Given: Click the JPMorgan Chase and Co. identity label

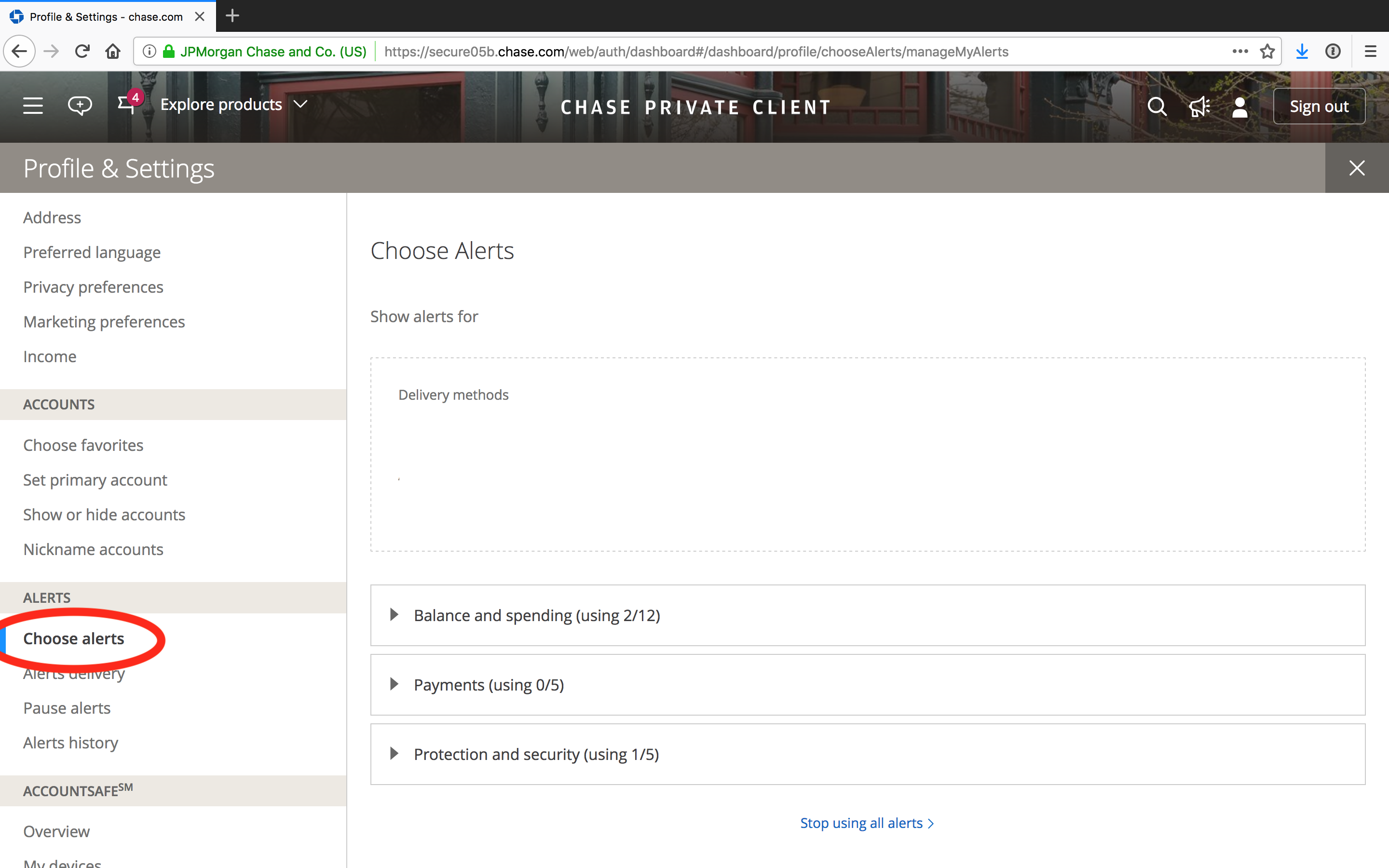Looking at the screenshot, I should point(273,52).
